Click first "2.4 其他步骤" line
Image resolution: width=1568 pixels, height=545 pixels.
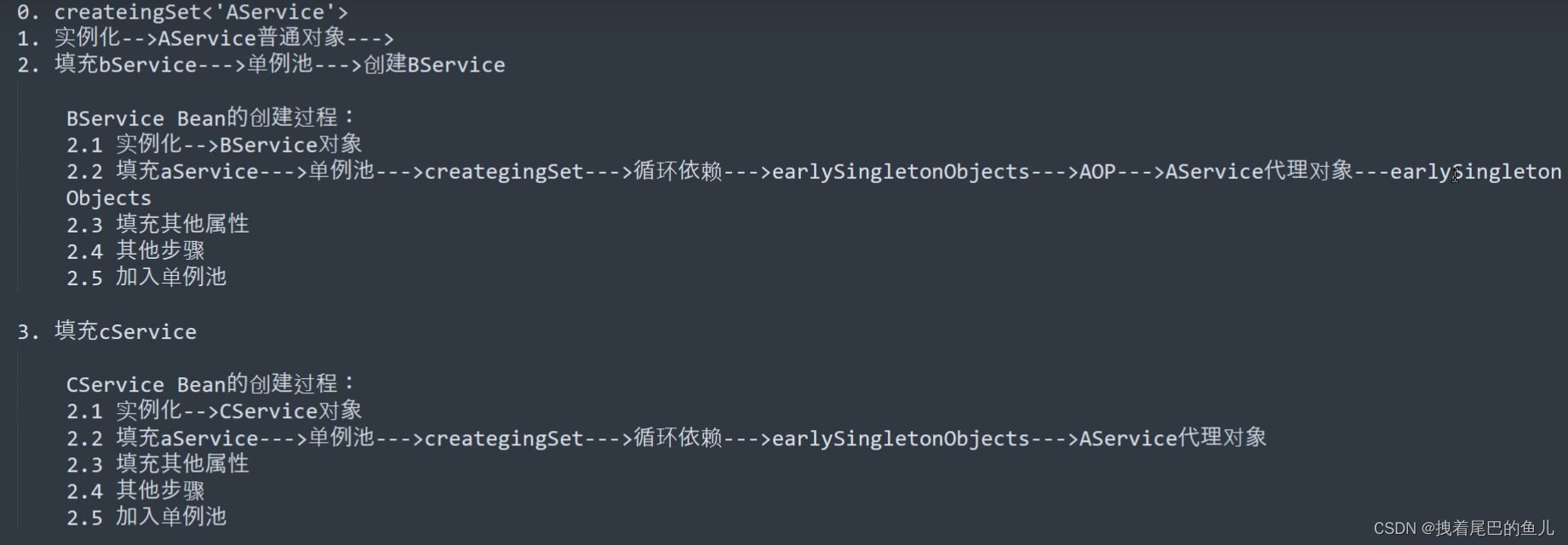pyautogui.click(x=135, y=250)
